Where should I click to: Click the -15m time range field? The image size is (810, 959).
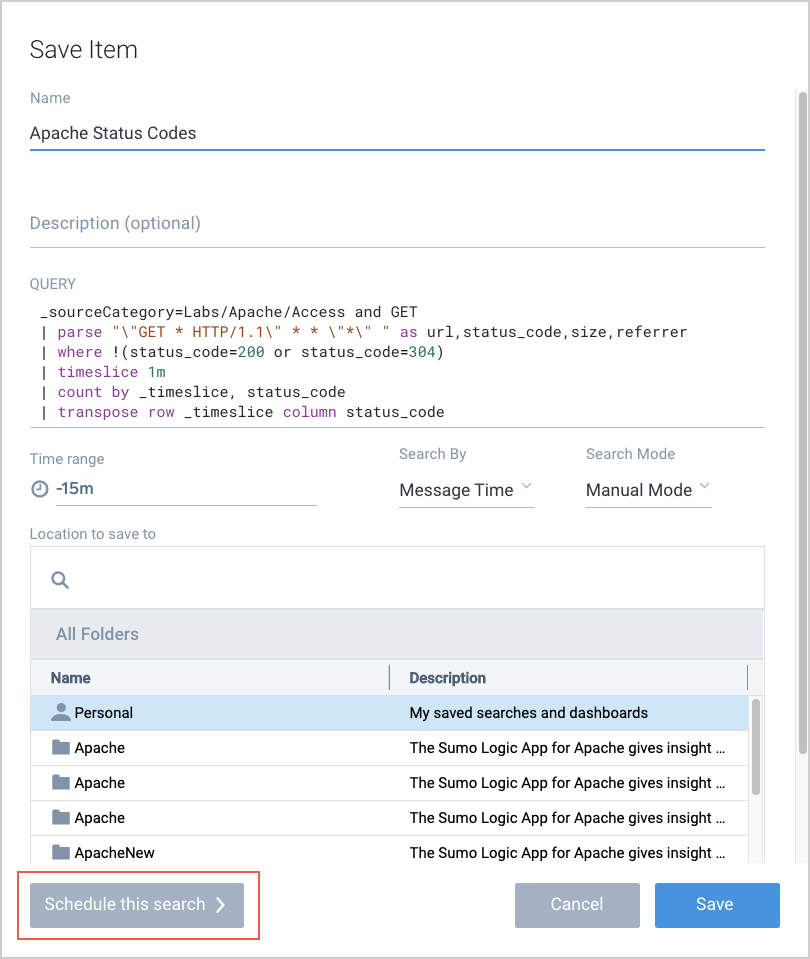185,489
